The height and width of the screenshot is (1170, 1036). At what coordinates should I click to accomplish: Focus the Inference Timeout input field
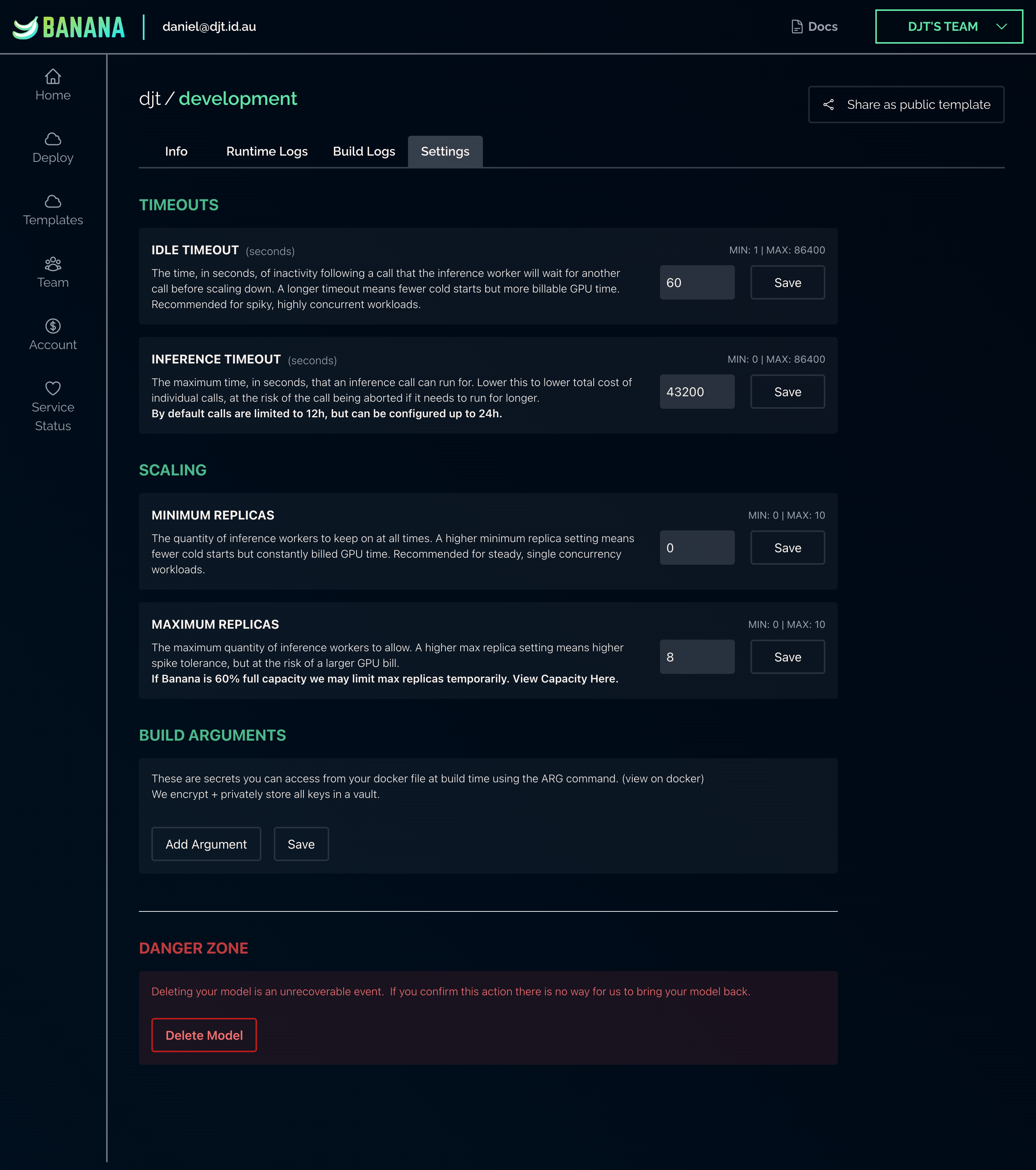(x=697, y=392)
